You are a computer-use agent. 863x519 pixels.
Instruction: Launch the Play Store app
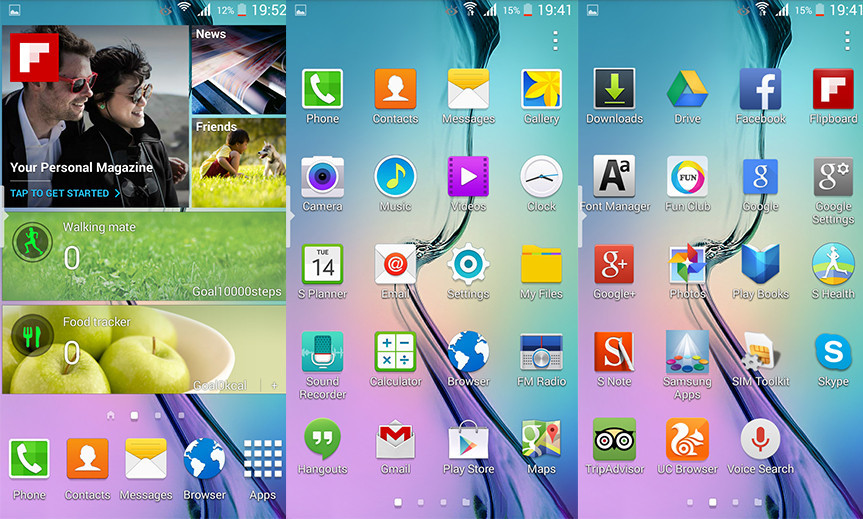click(468, 440)
